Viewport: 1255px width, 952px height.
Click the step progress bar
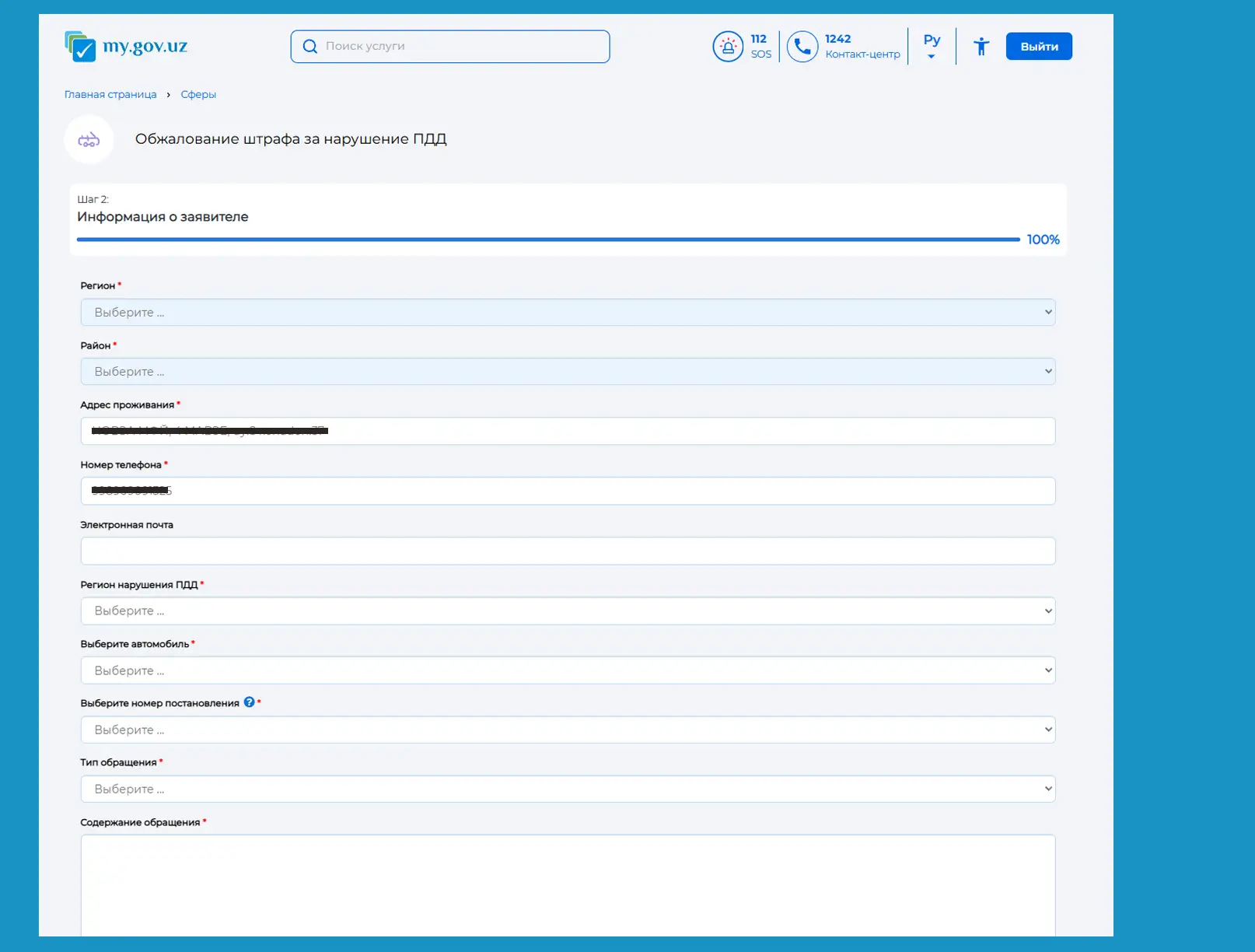(548, 240)
